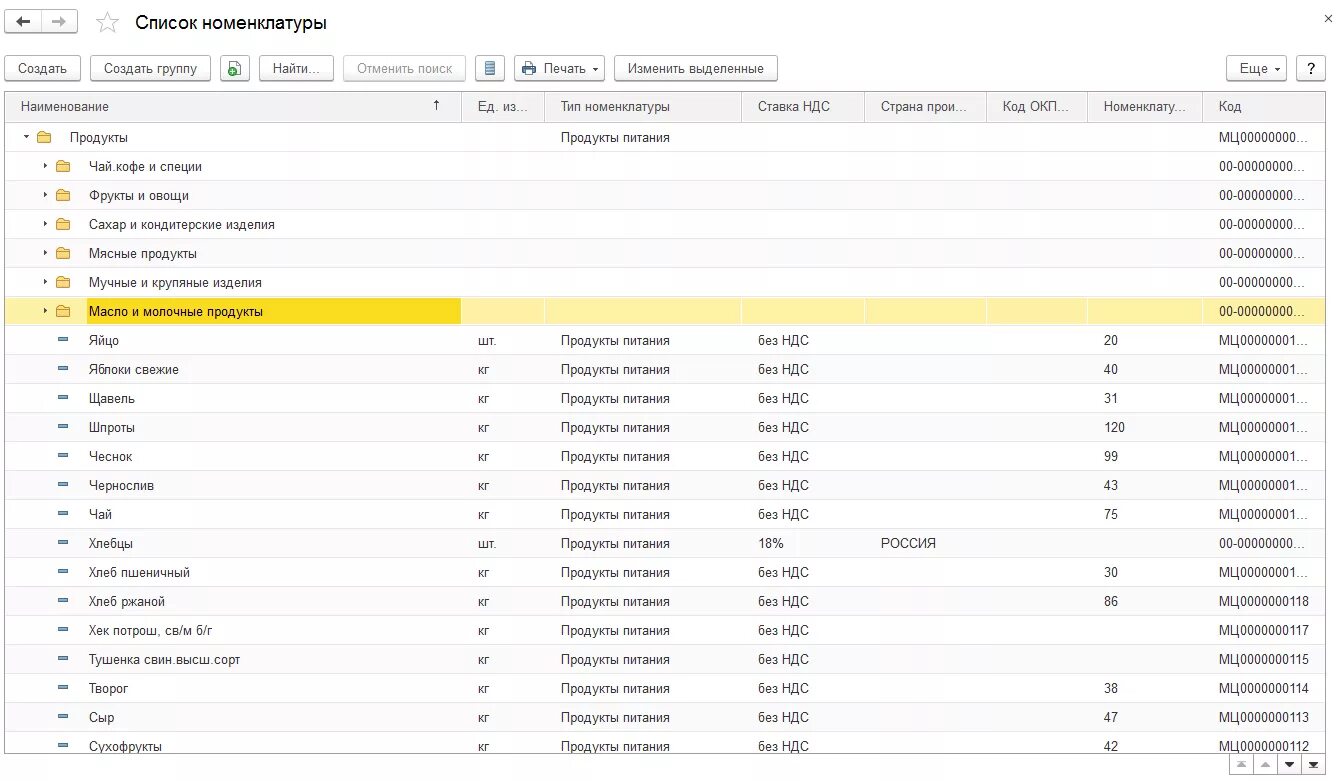Click item icon next to Хлебцы

coord(63,543)
